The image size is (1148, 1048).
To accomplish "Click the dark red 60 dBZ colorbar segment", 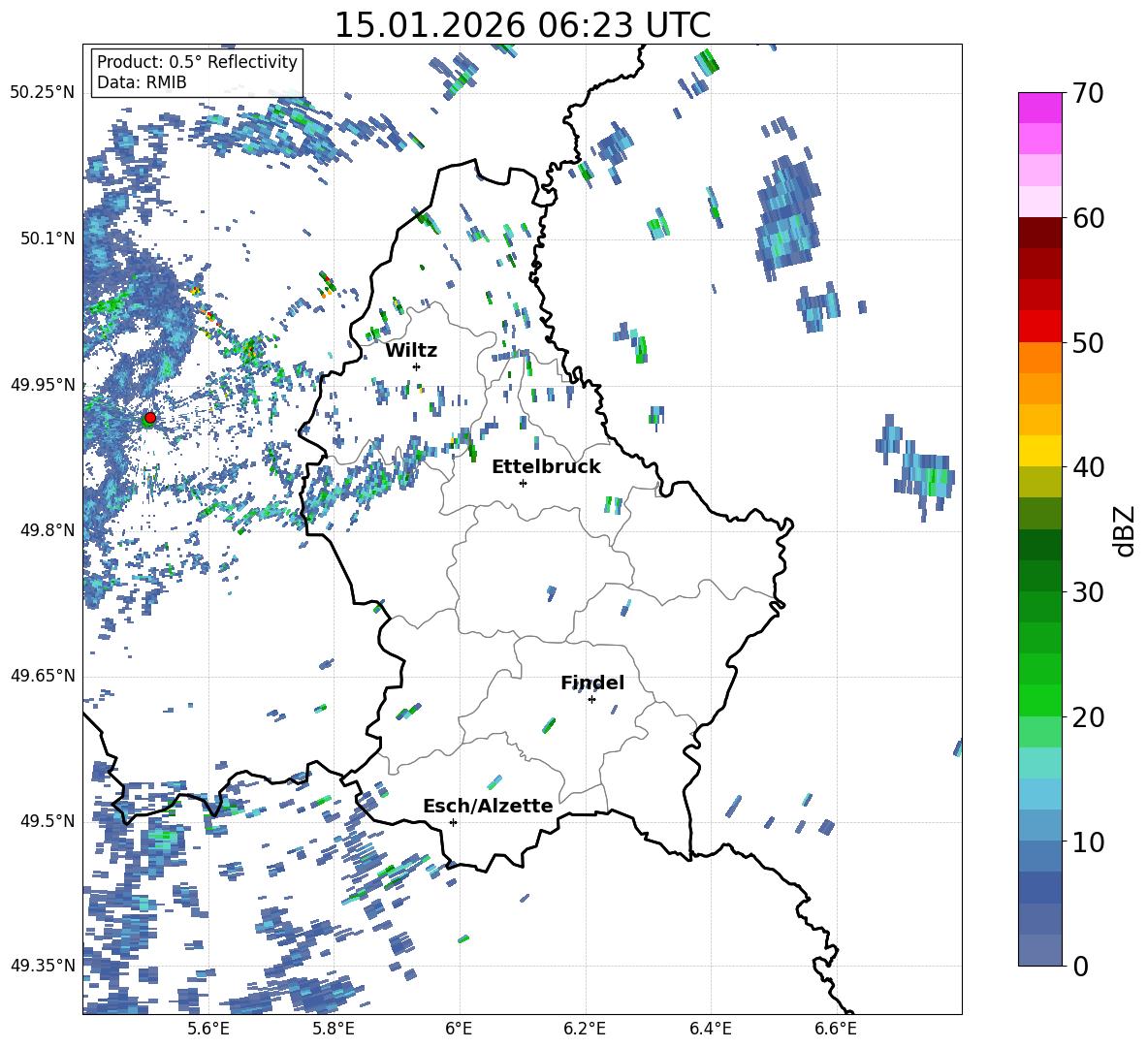I will (x=1039, y=233).
